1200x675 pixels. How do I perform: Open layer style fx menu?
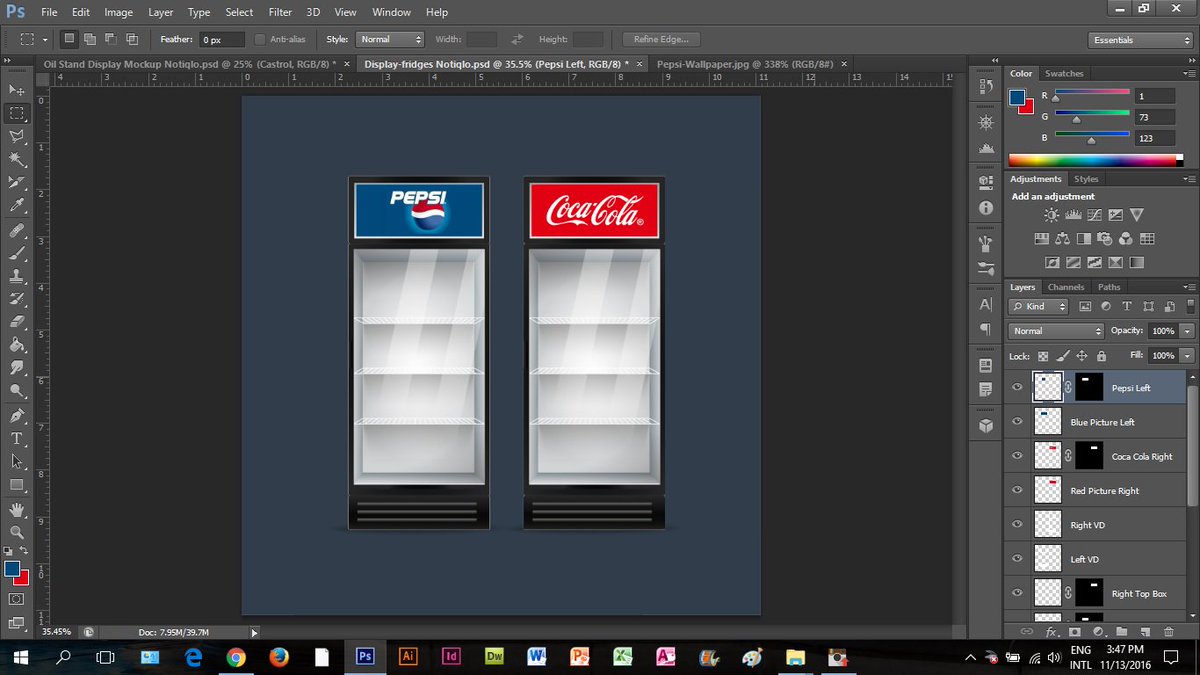coord(1051,632)
